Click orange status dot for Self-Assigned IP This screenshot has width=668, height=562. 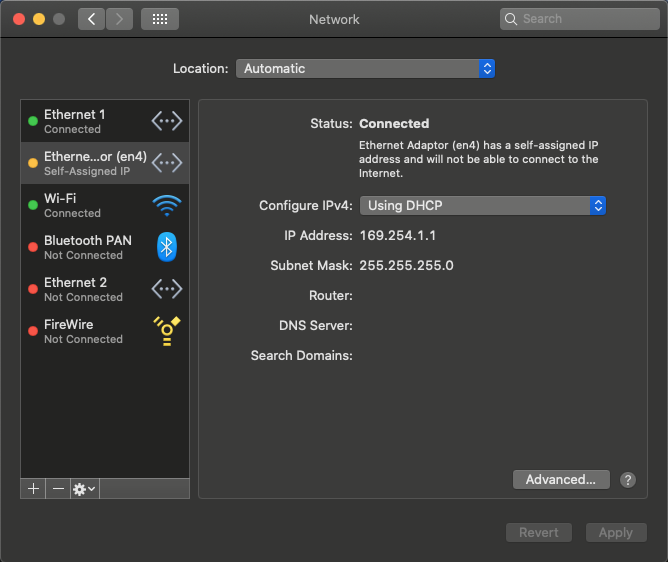pos(33,163)
